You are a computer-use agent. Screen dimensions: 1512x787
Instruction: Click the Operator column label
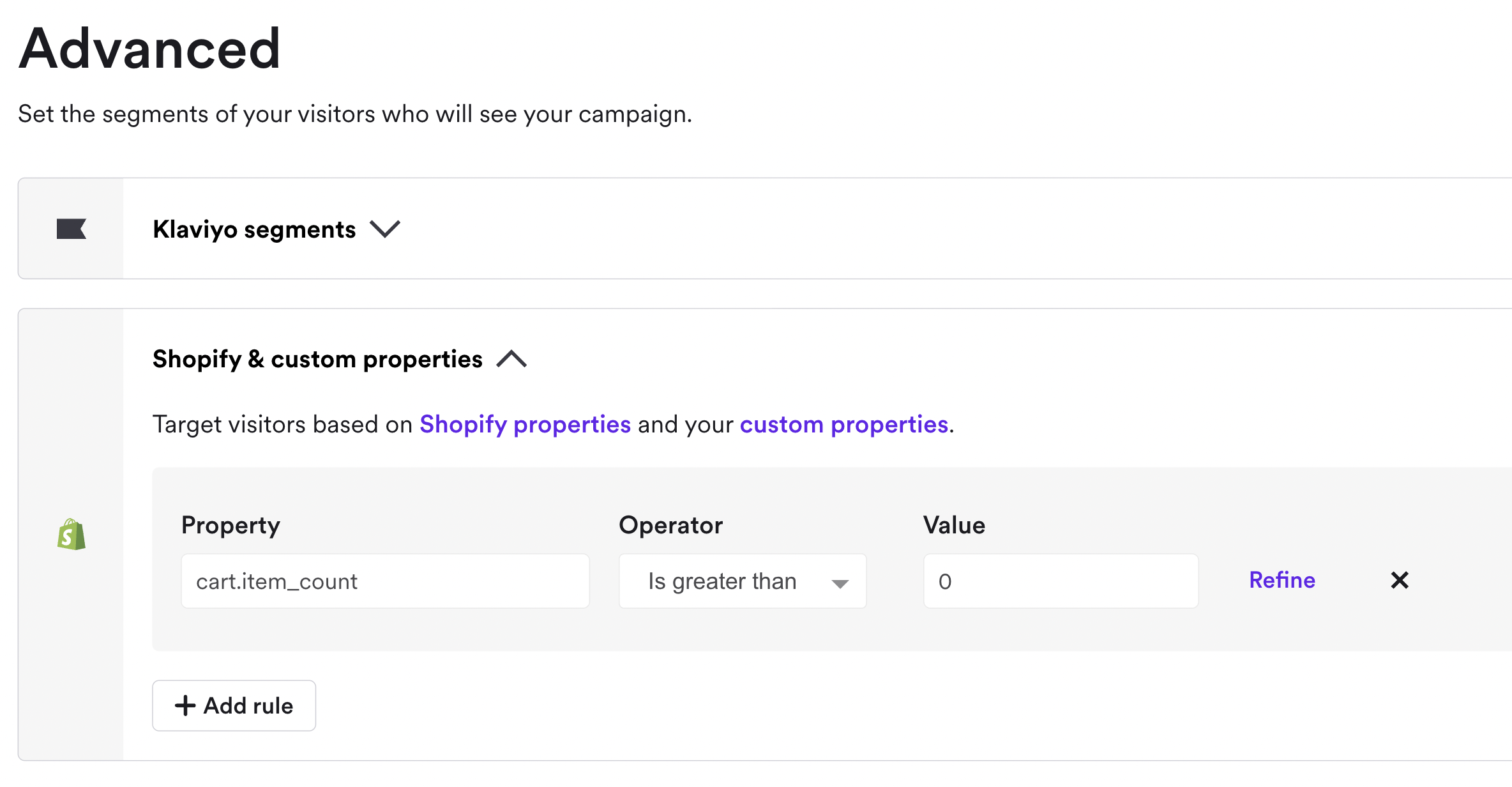click(x=670, y=525)
